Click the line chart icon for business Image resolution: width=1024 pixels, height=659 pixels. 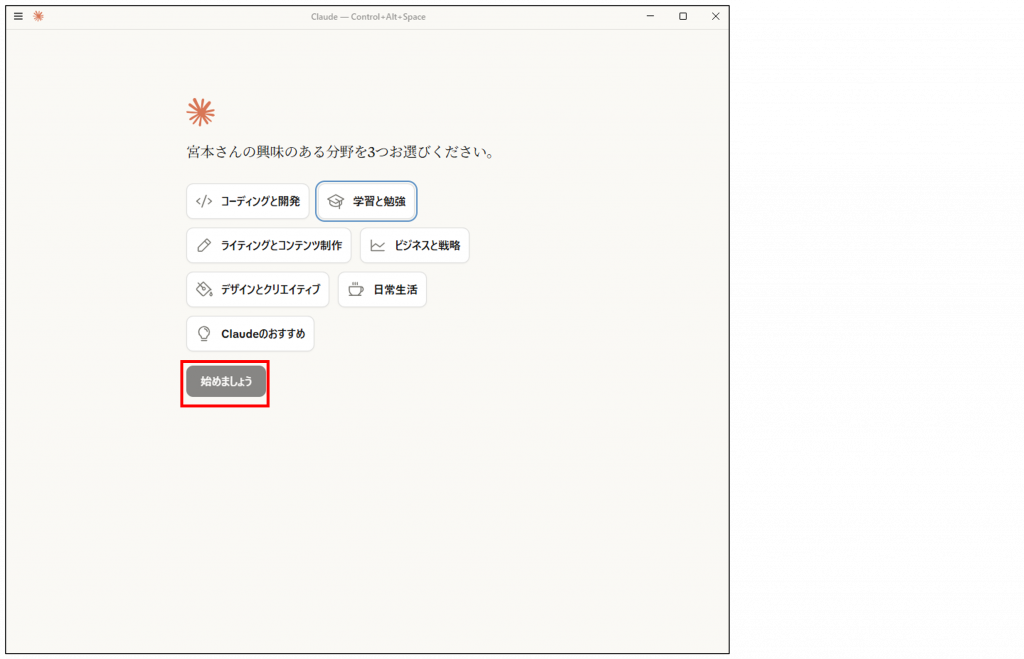(x=378, y=245)
